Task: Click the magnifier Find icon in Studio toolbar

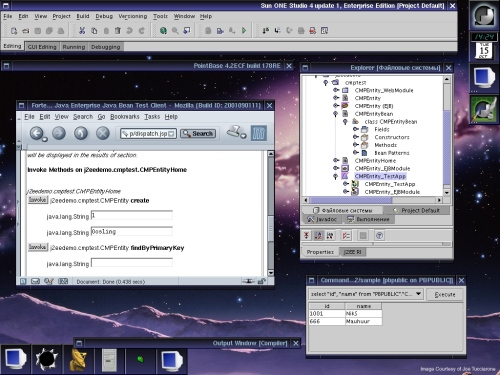Action: coord(175,31)
